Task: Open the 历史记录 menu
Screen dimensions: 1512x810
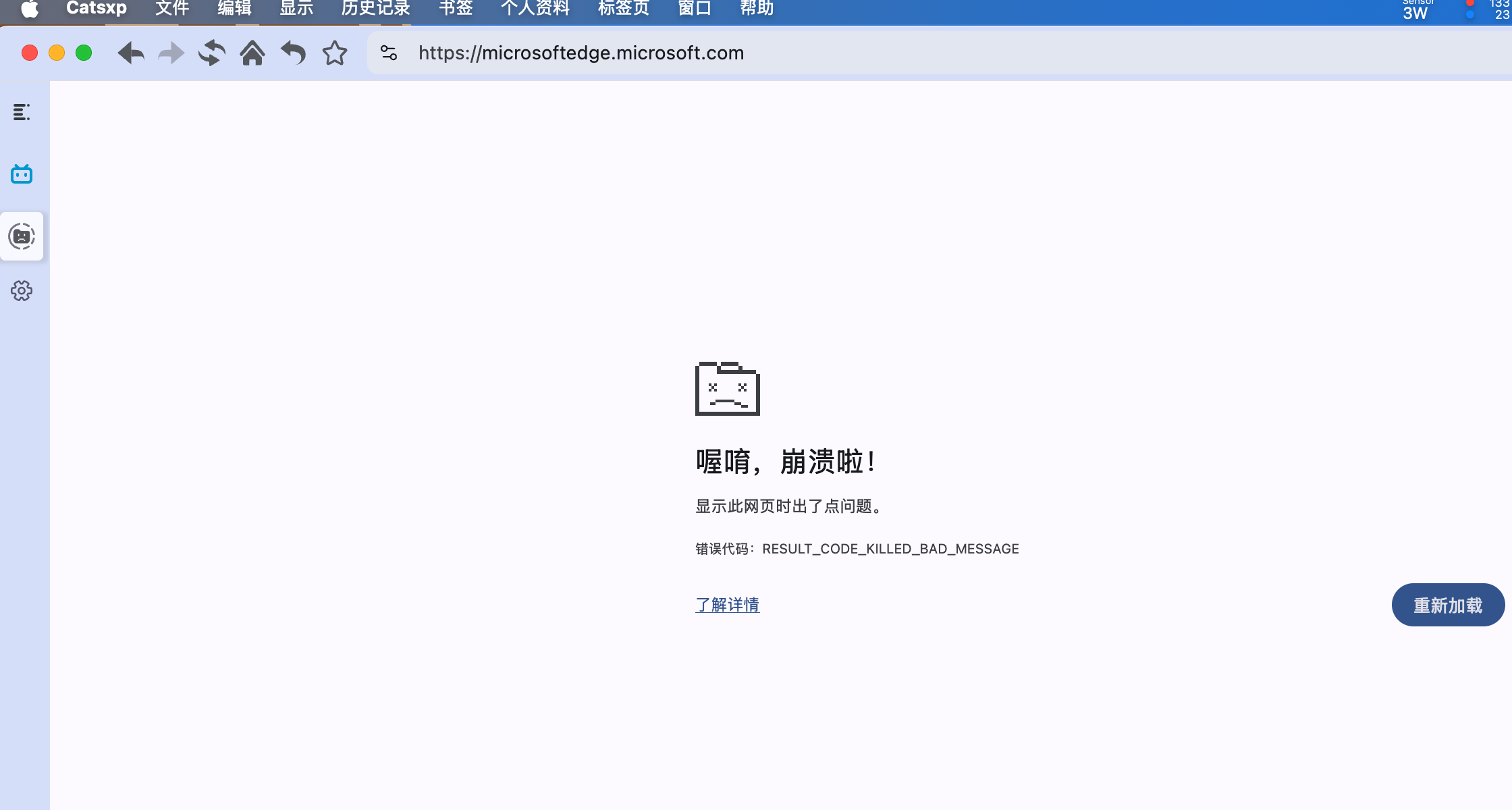Action: tap(375, 8)
